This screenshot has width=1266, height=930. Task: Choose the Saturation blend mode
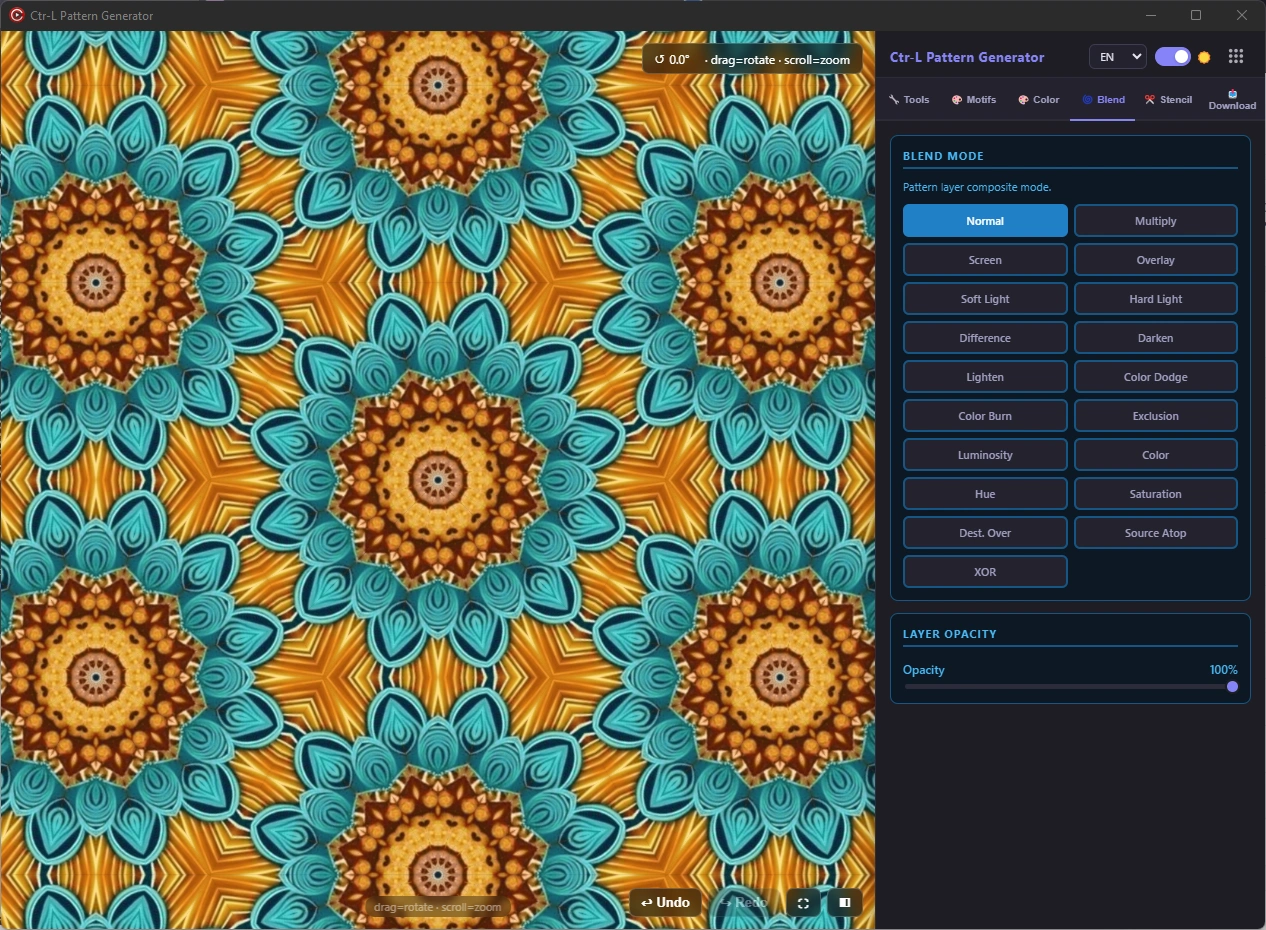click(x=1156, y=494)
